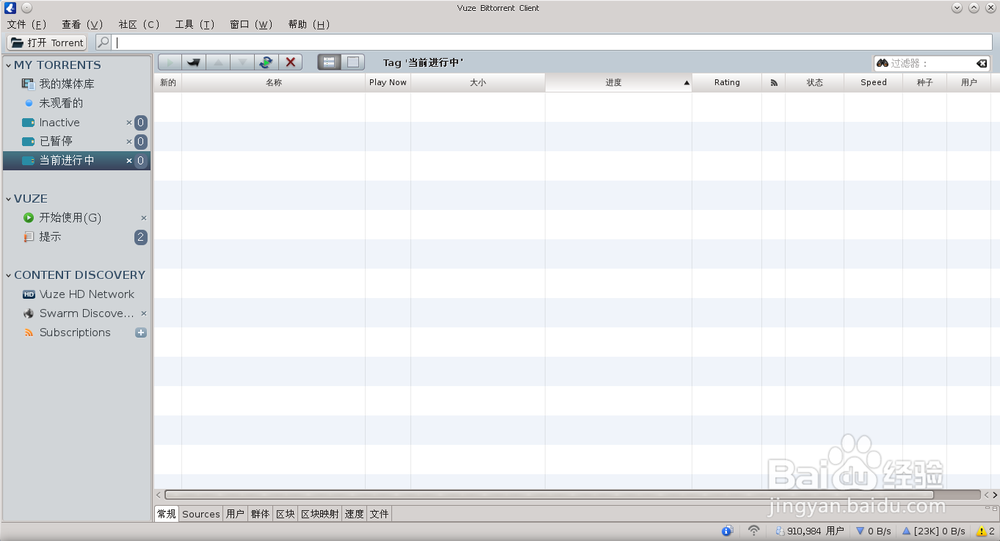Select the 已暂停 tag in sidebar
This screenshot has height=541, width=1000.
pos(55,141)
